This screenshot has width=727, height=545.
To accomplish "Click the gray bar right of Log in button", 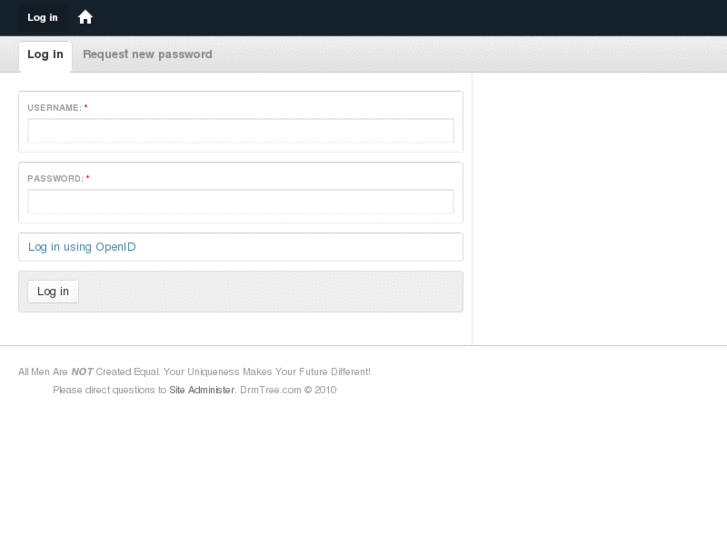I will tap(270, 292).
